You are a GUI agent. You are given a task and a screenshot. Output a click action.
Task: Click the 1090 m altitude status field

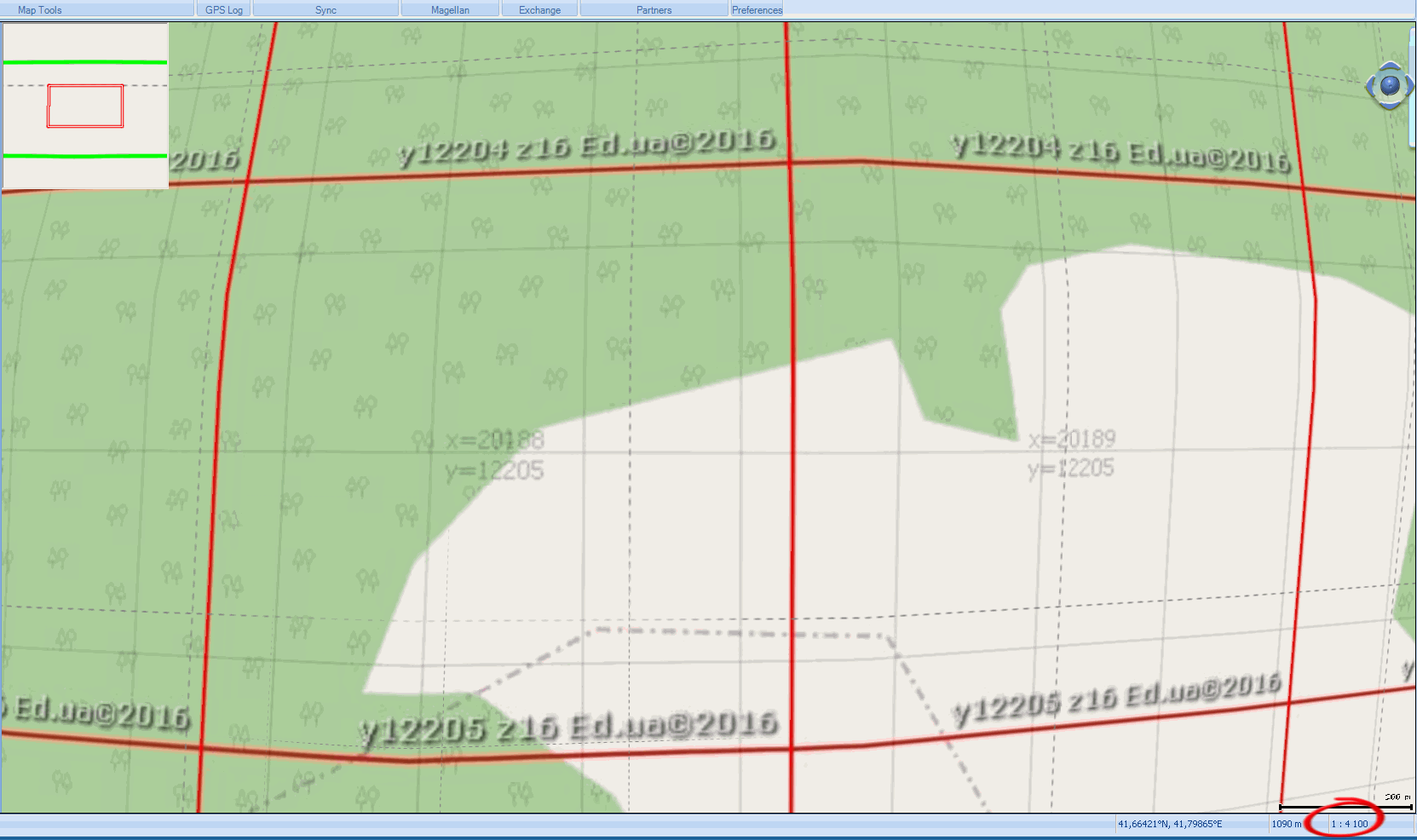point(1287,824)
